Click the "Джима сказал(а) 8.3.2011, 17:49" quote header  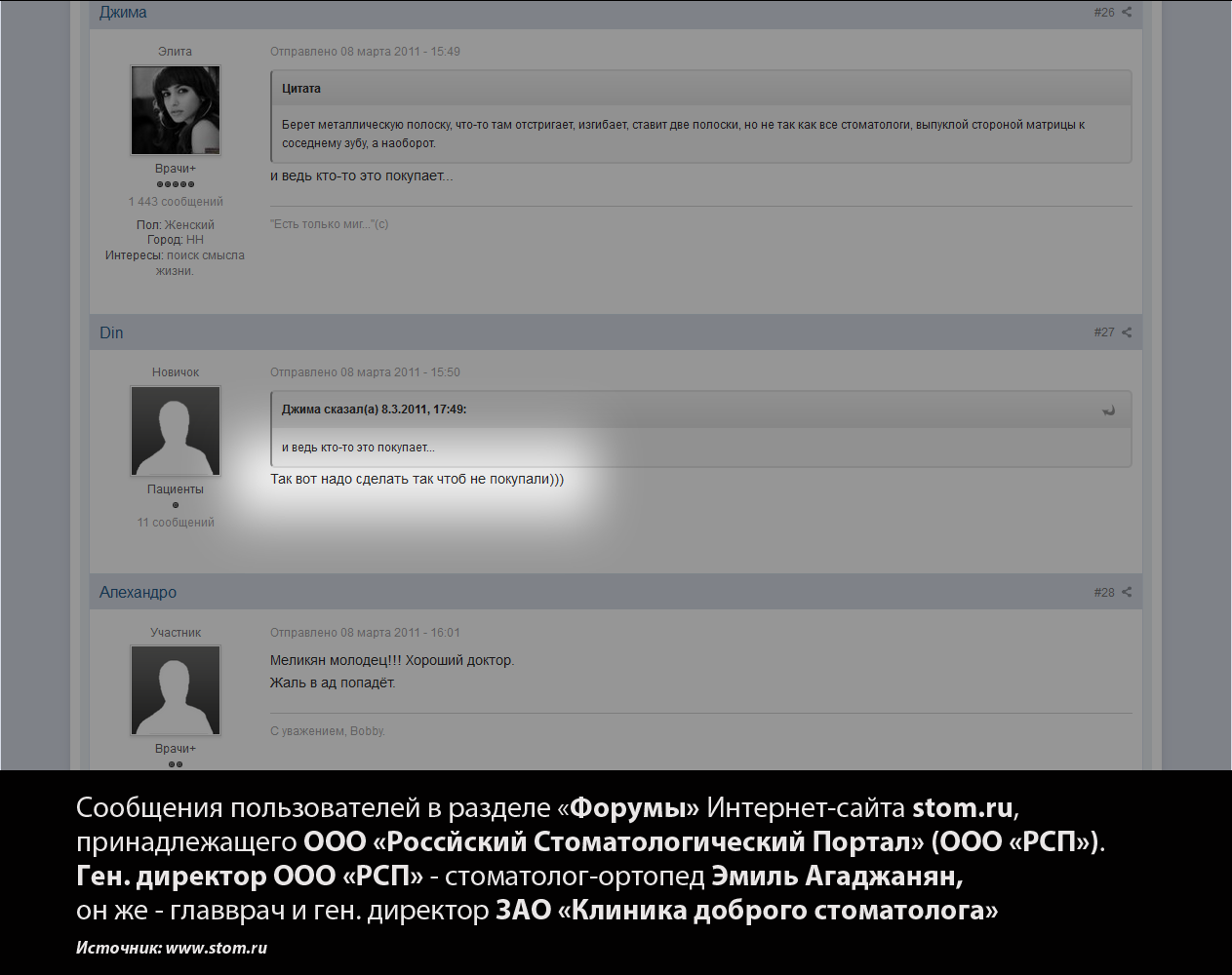point(374,409)
